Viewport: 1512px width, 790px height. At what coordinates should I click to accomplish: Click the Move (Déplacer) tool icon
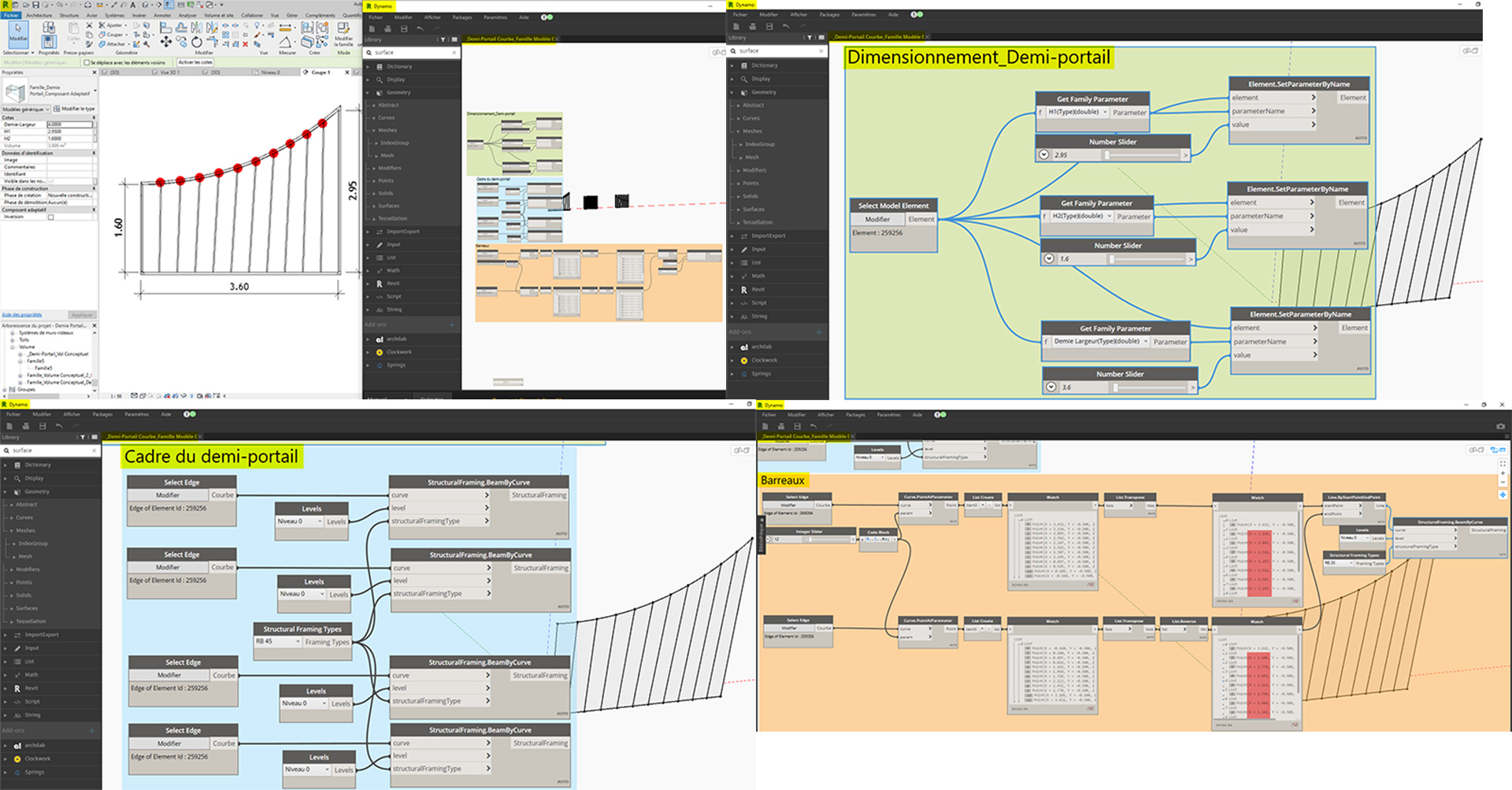[165, 42]
